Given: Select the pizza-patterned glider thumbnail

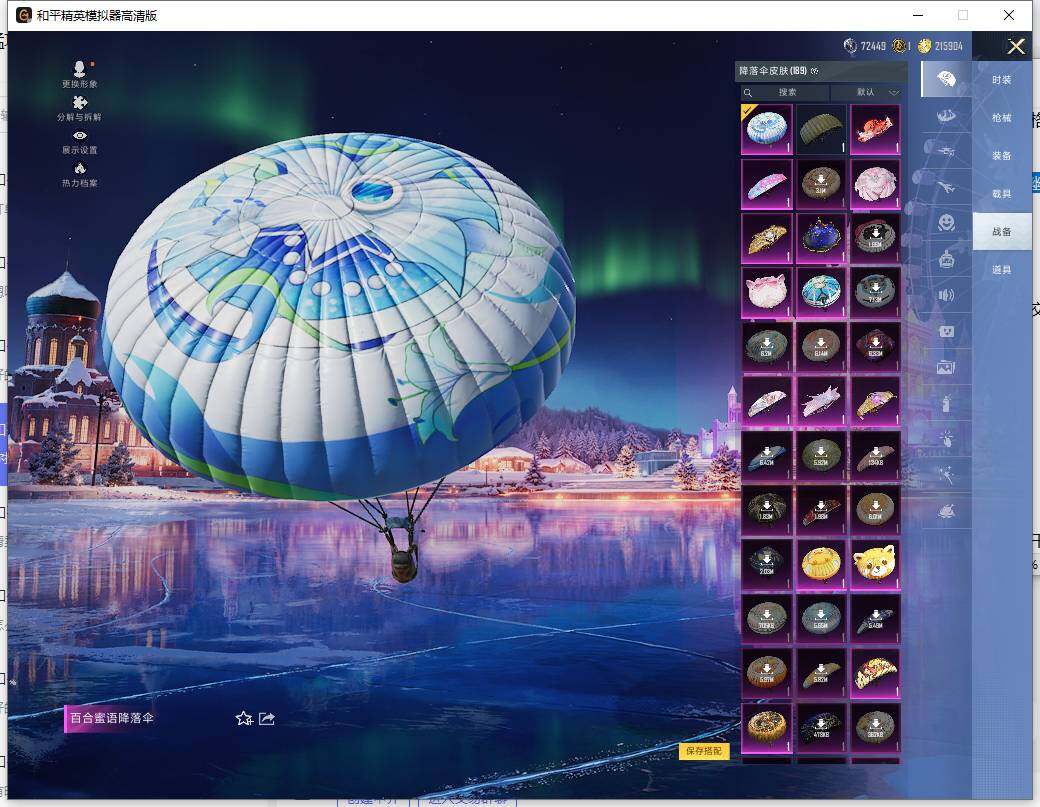Looking at the screenshot, I should 876,673.
